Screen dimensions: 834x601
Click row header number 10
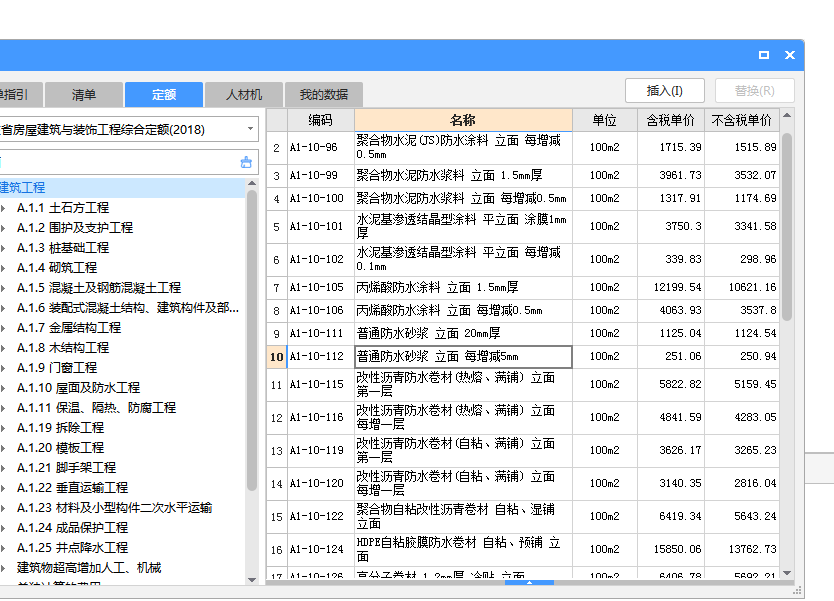point(277,356)
